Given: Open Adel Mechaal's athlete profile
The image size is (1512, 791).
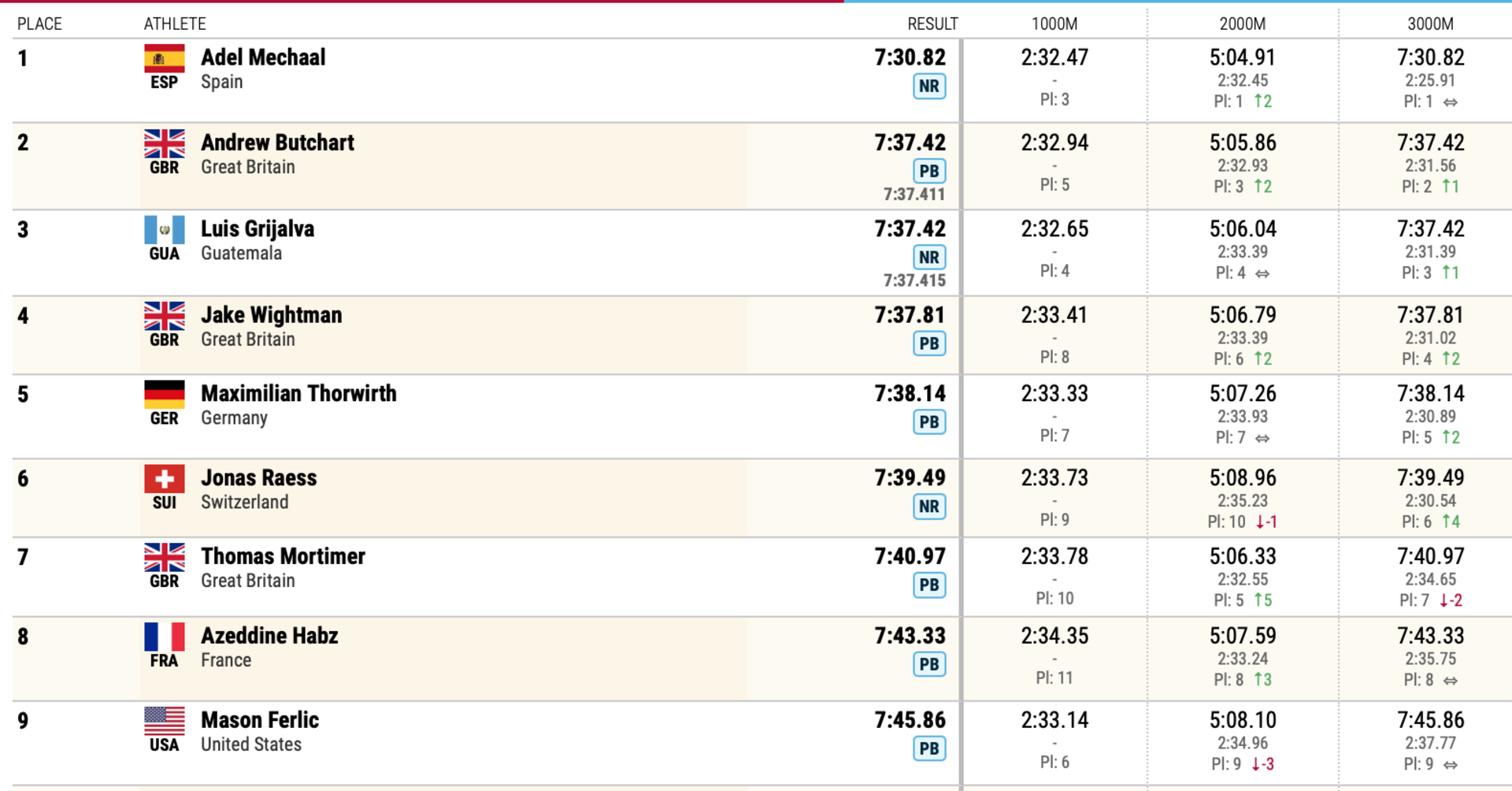Looking at the screenshot, I should tap(263, 58).
